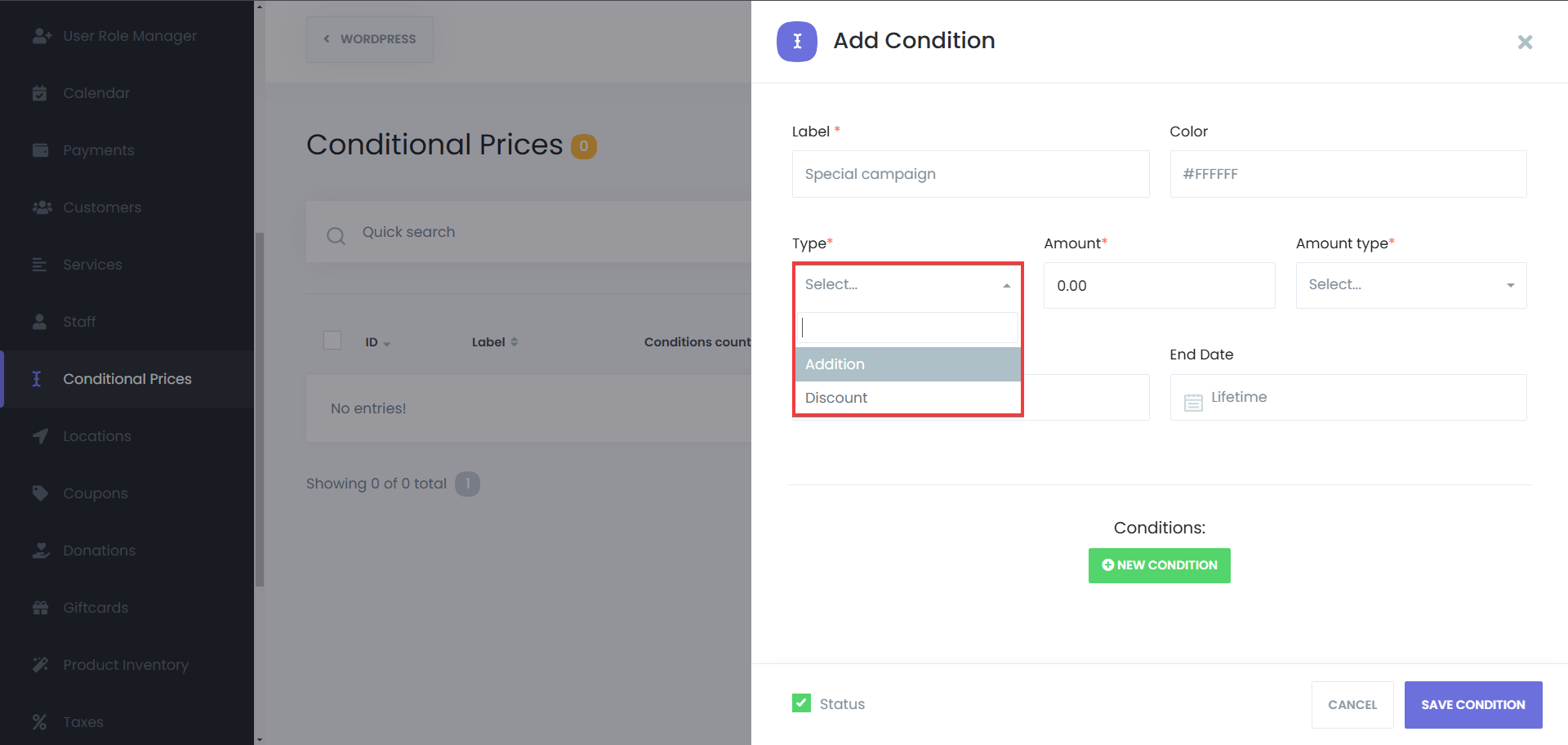Toggle the Status checkbox
This screenshot has height=745, width=1568.
pos(801,703)
